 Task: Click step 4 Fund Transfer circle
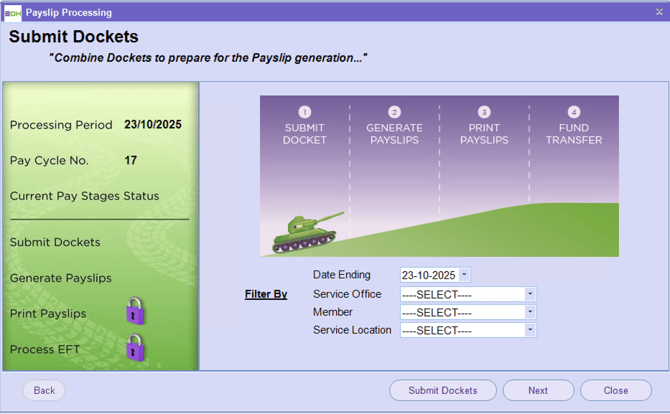click(x=574, y=113)
